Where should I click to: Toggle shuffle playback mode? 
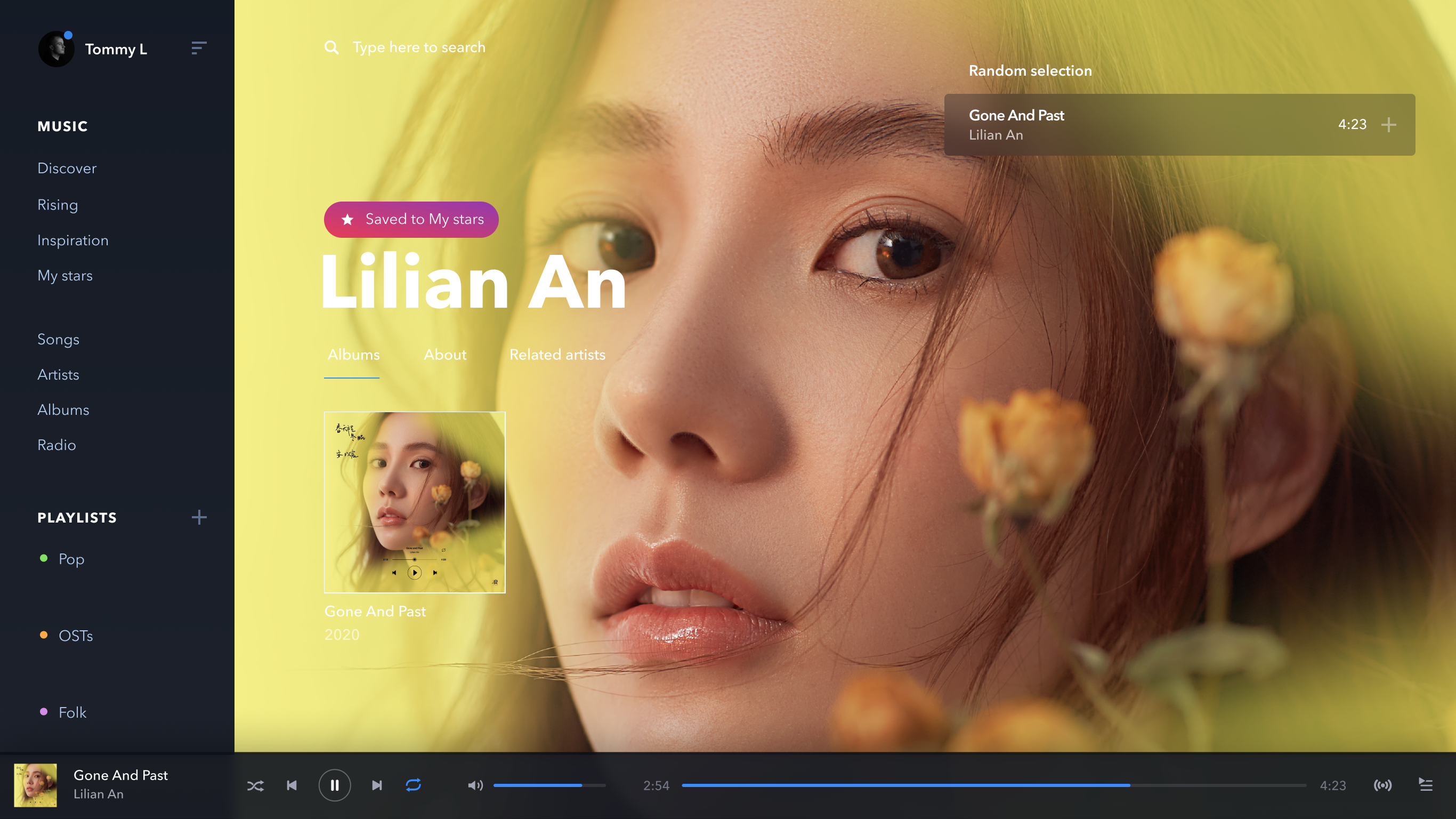[255, 785]
